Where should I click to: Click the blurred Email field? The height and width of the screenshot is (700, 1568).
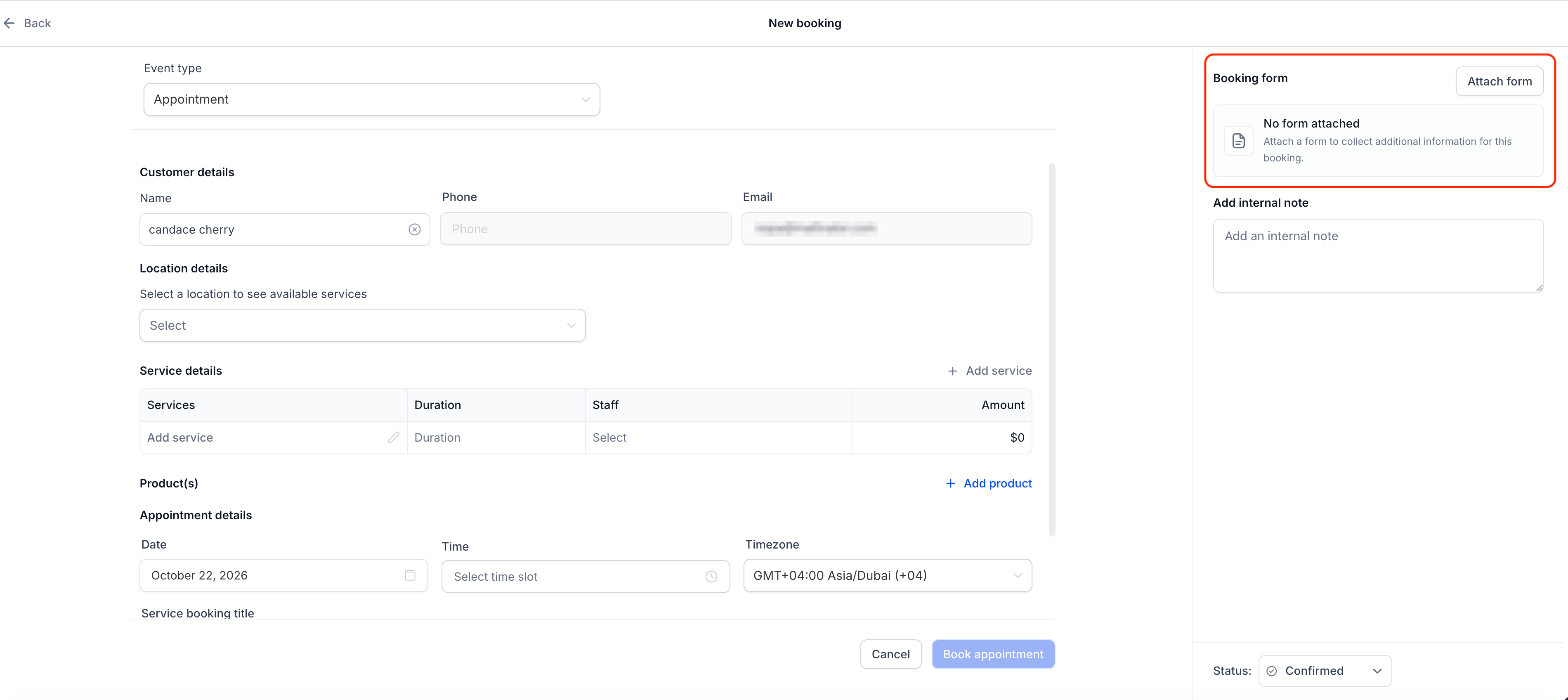[886, 229]
